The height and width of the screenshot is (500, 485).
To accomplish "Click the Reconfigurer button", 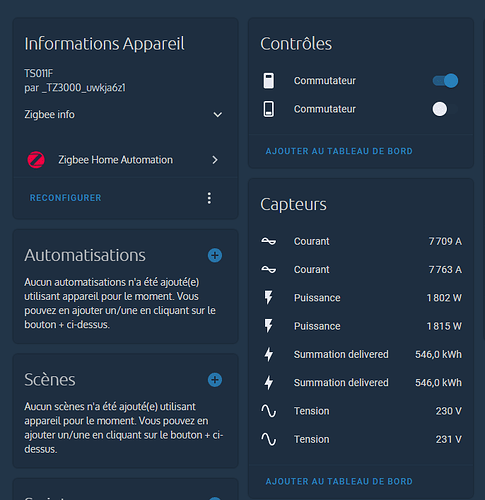I will tap(66, 198).
